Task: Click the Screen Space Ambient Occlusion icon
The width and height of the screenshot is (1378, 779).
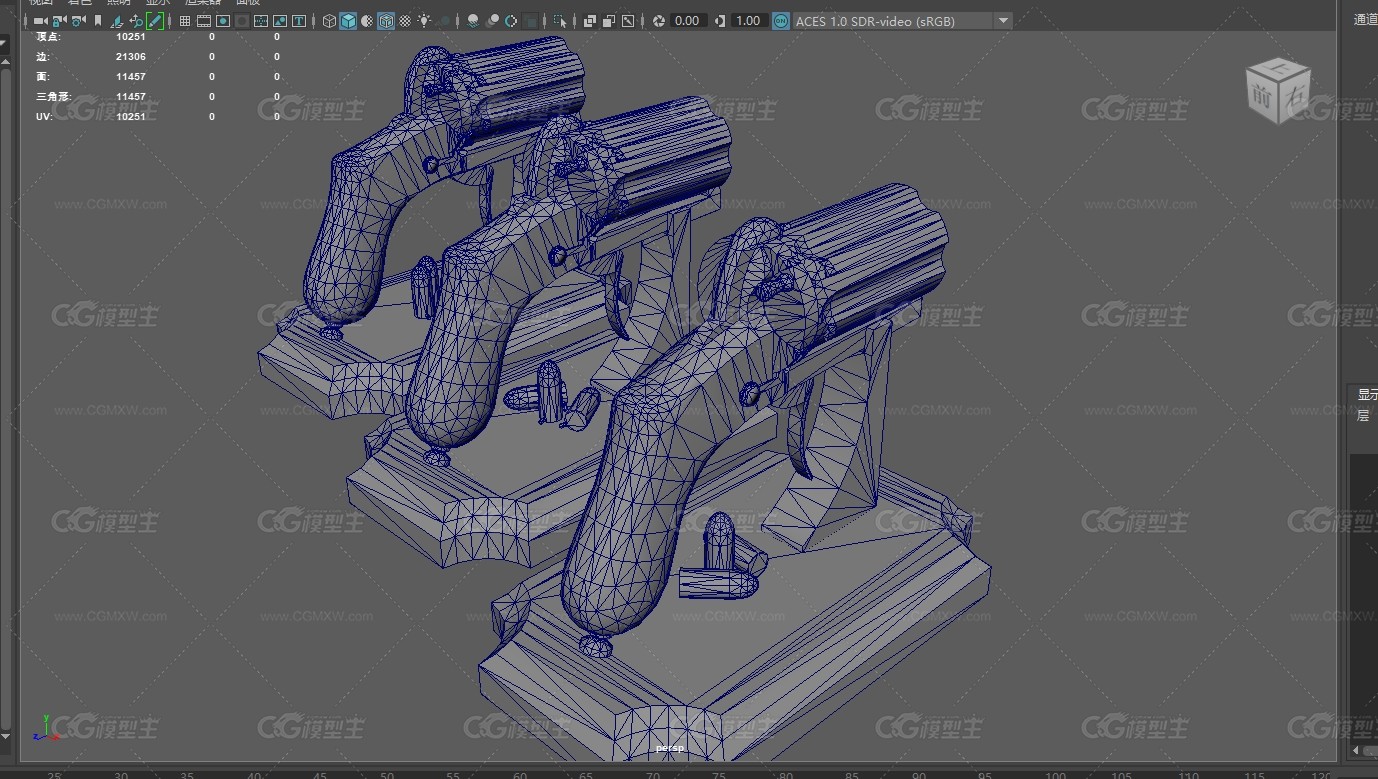Action: pos(473,20)
